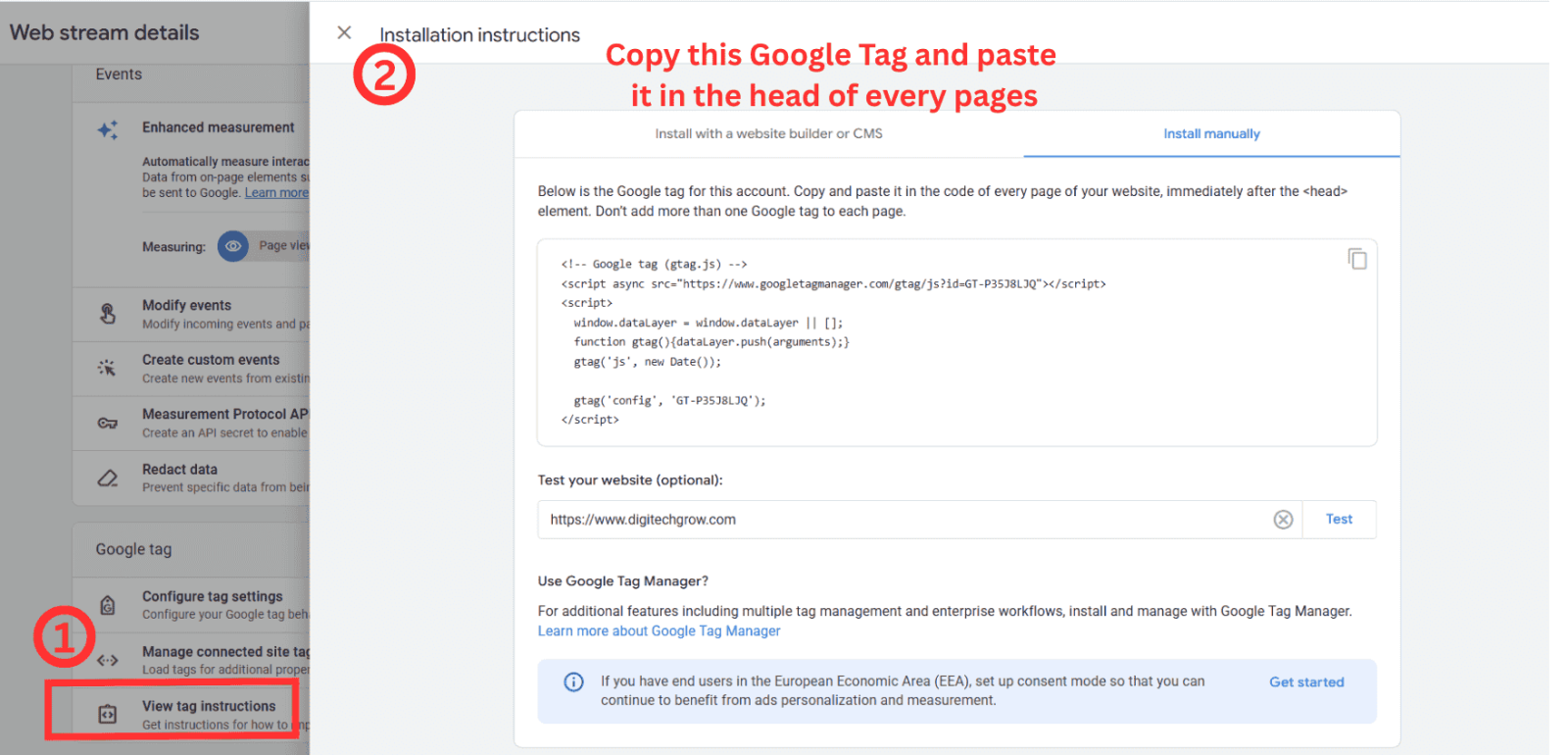
Task: Click Get started for consent mode
Action: pos(1306,681)
